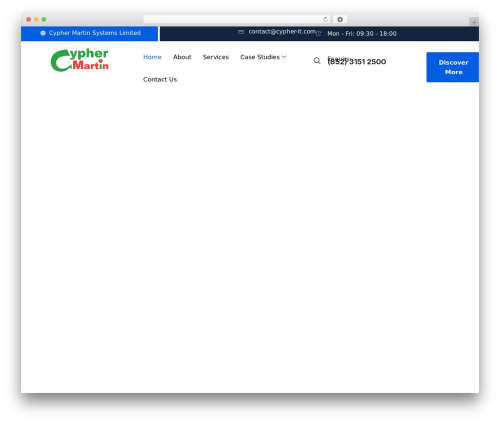Image resolution: width=500 pixels, height=423 pixels.
Task: Open the Services menu item
Action: (216, 57)
